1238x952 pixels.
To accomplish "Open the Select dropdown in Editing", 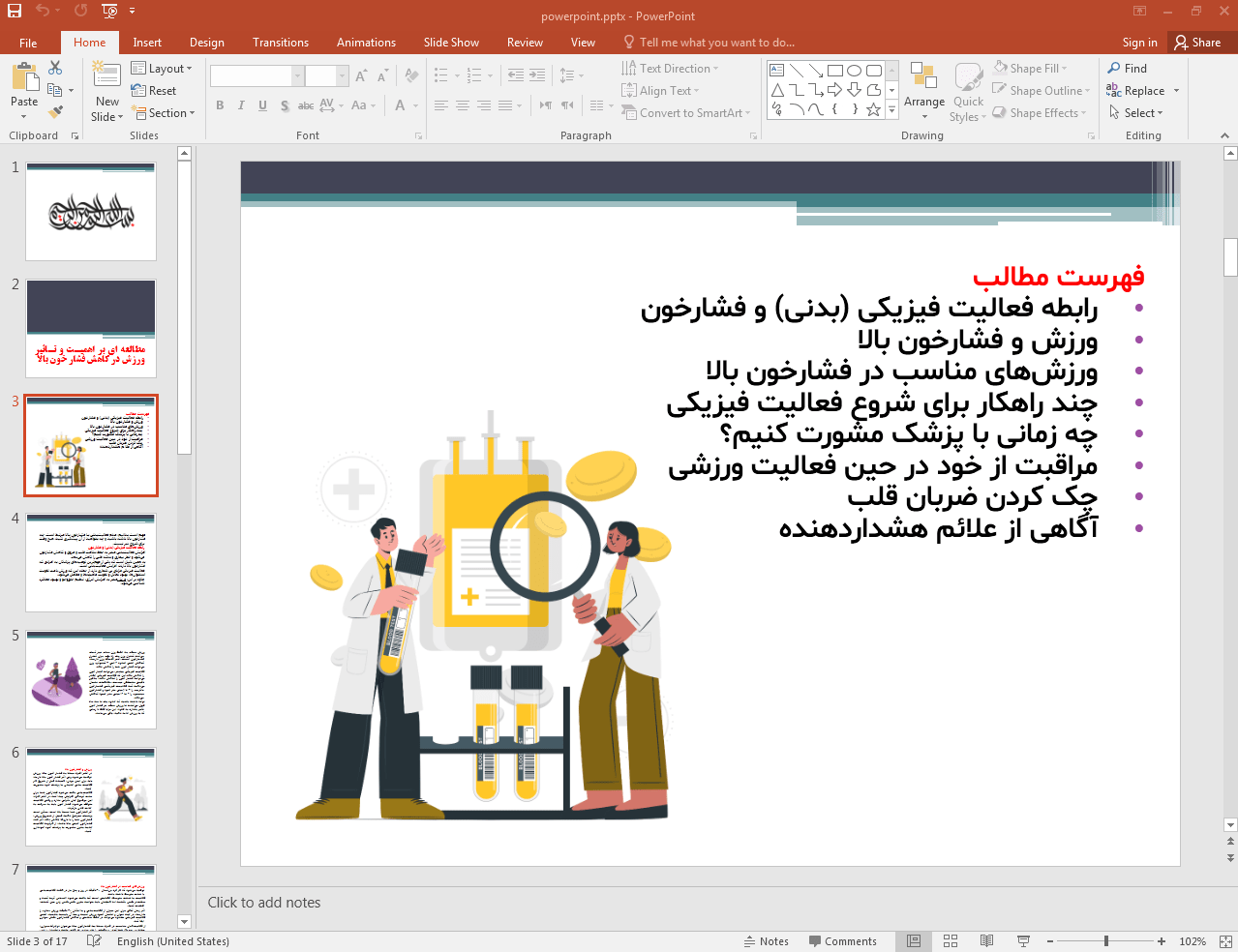I will (1136, 113).
